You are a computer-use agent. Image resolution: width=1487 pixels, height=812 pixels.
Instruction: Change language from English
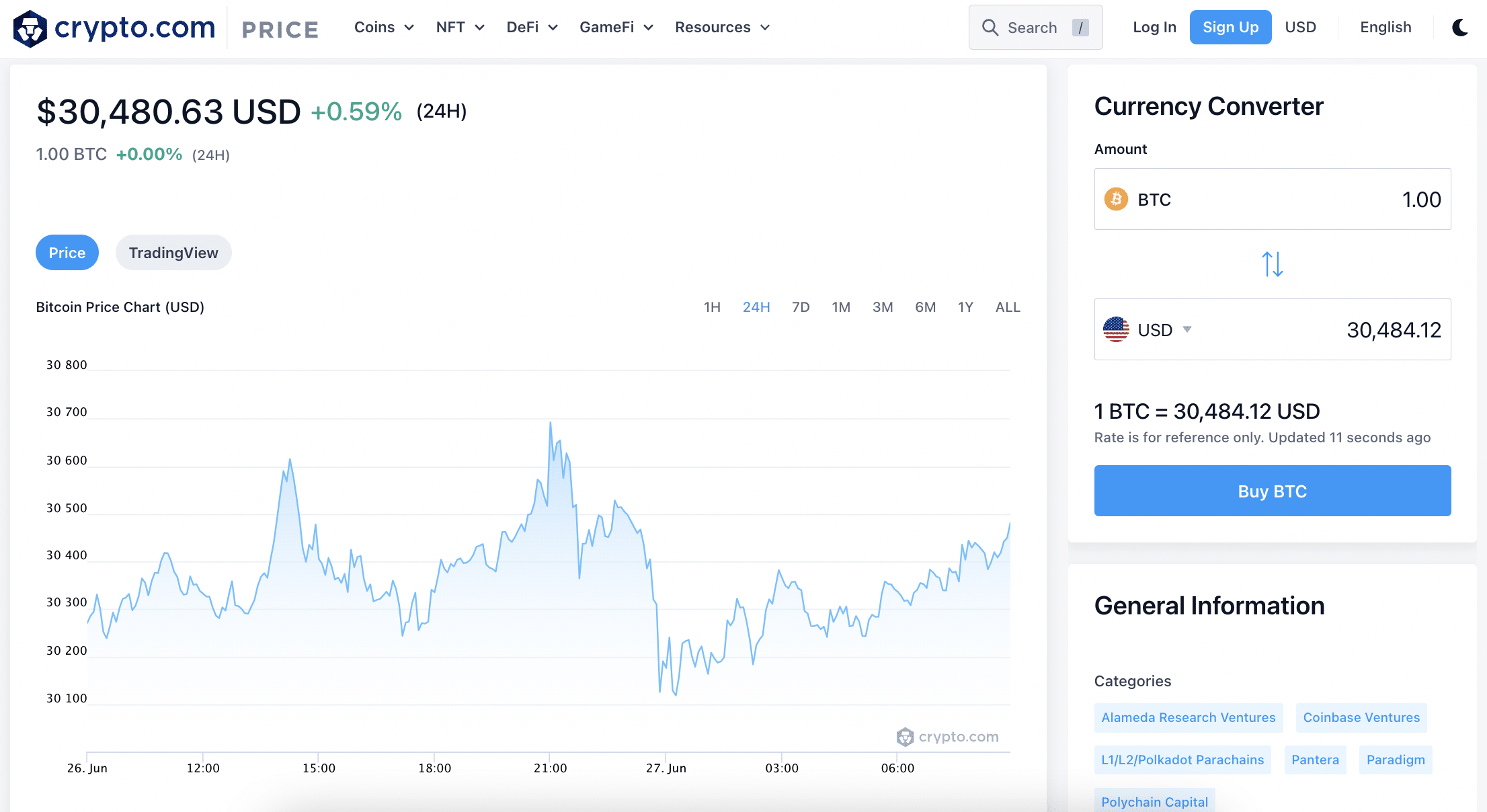tap(1385, 28)
